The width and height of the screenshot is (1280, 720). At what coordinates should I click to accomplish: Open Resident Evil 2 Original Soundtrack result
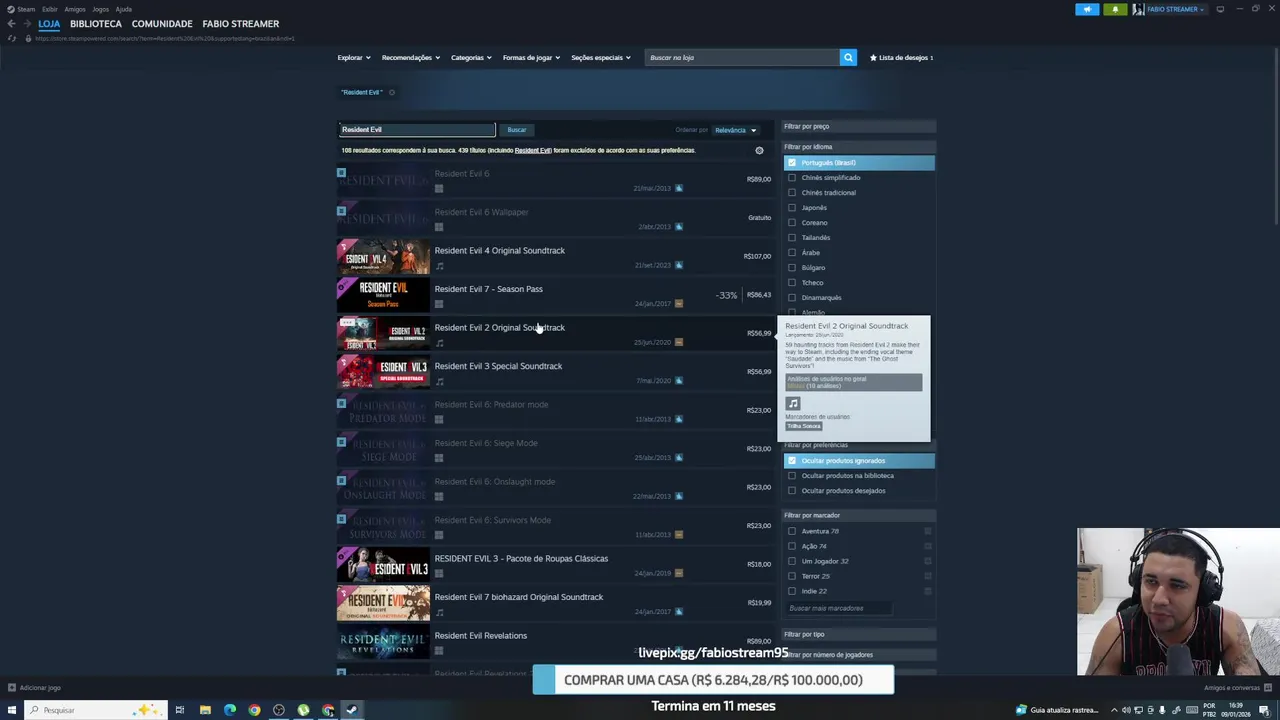555,334
